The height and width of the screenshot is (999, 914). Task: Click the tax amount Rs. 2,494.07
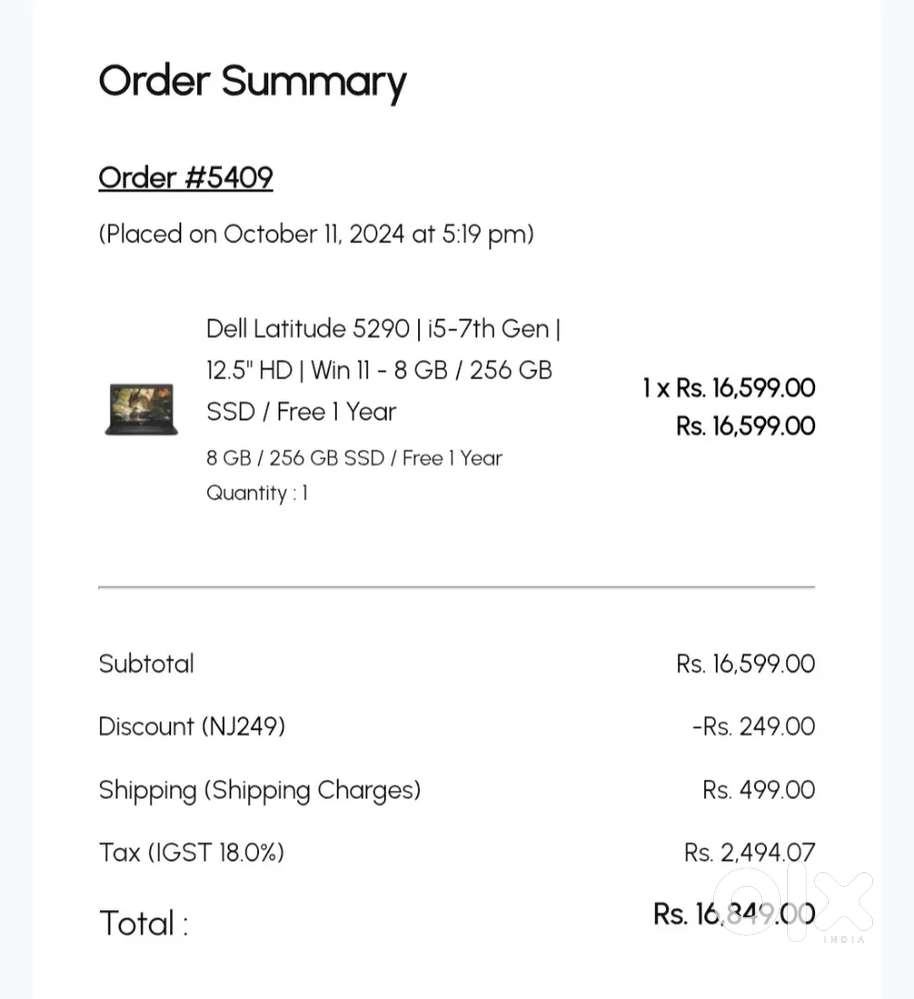point(749,853)
